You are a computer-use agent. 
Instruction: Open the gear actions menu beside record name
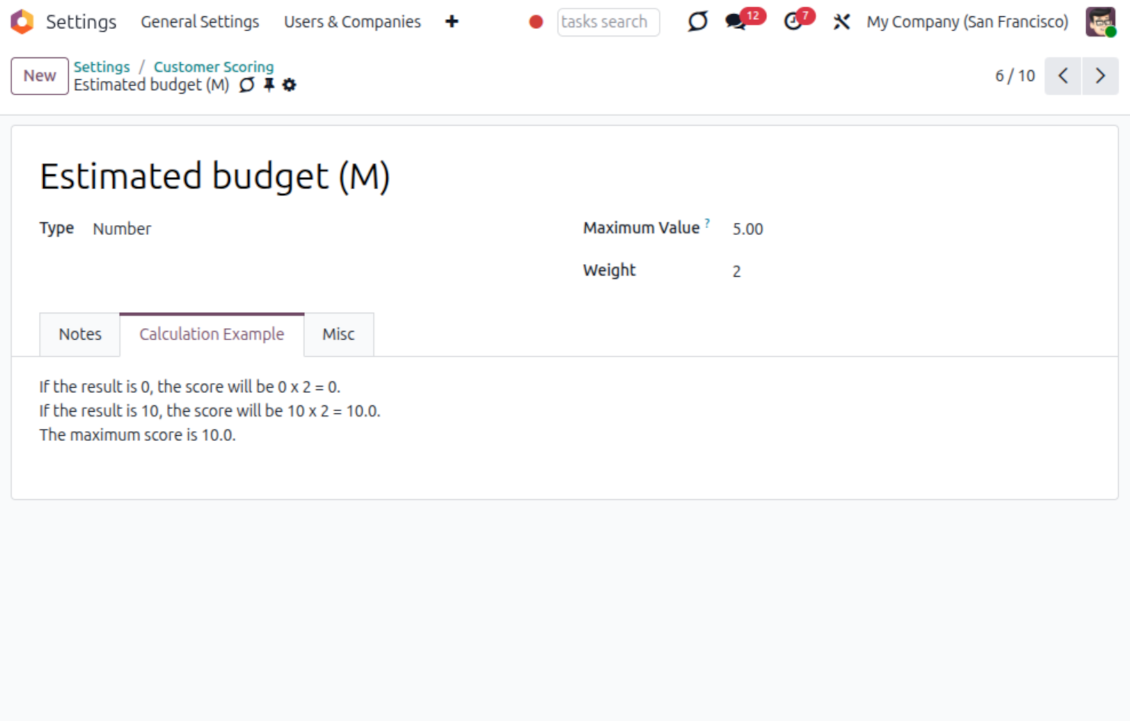[289, 85]
